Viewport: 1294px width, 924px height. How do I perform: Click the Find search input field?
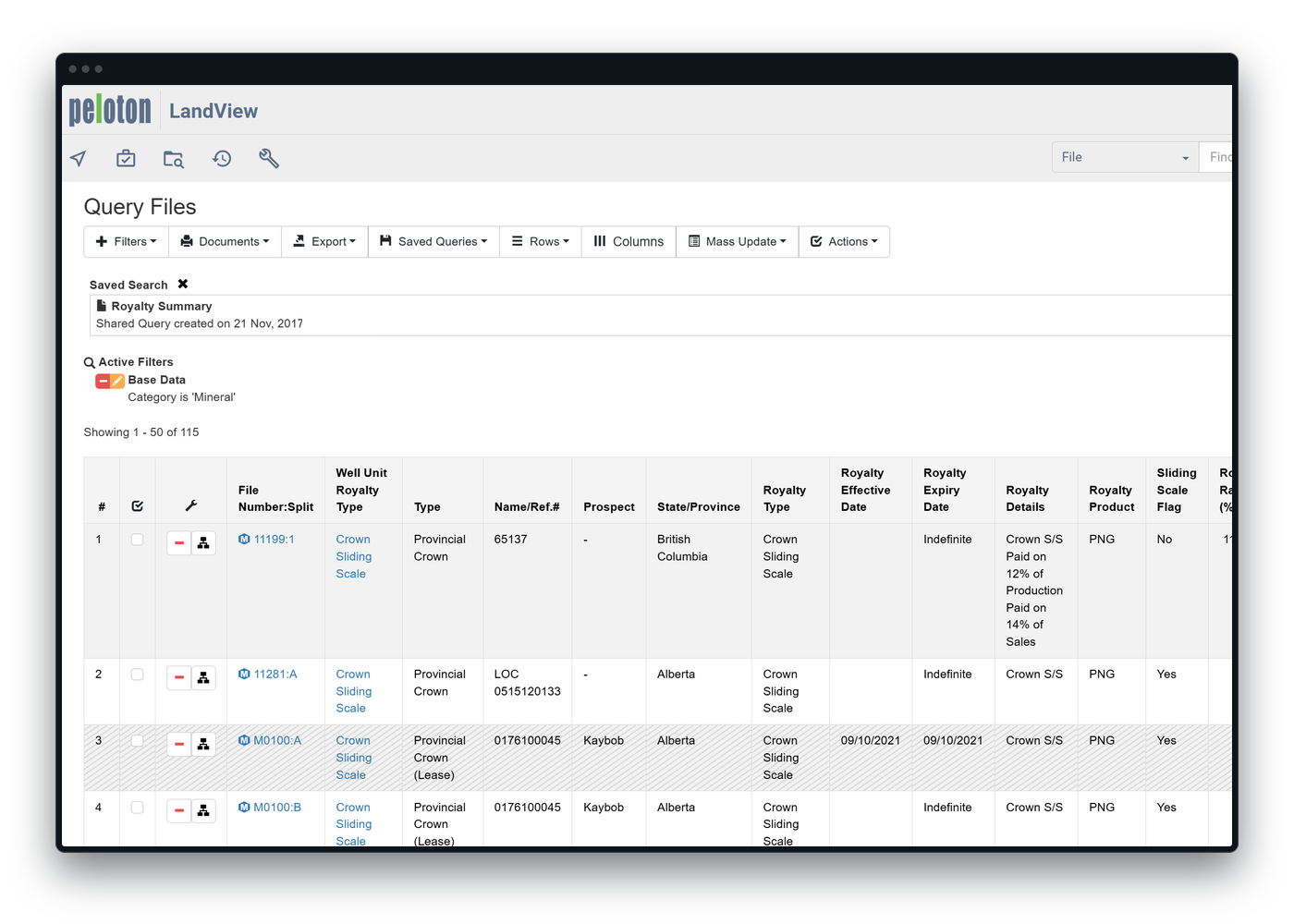click(1216, 157)
